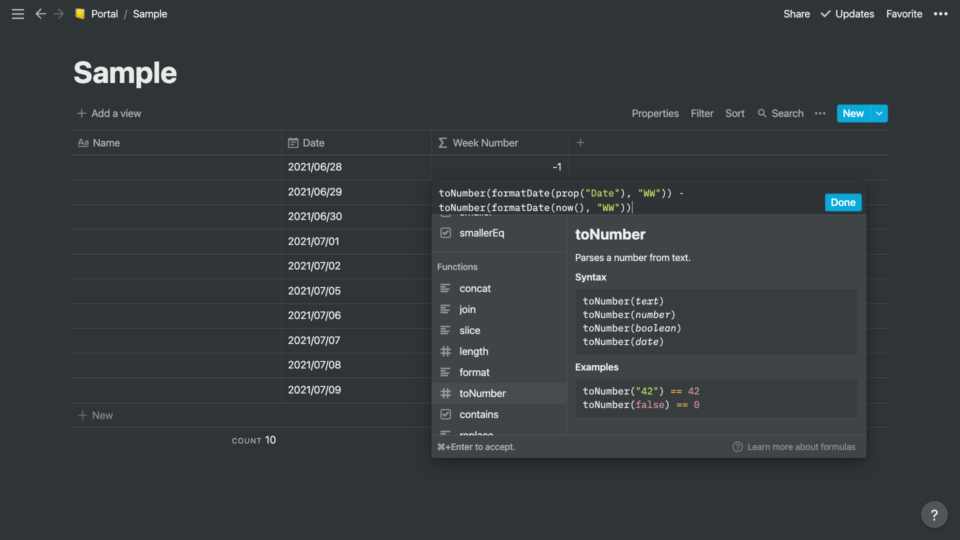Click the 2021/07/06 date cell
Image resolution: width=960 pixels, height=540 pixels.
click(356, 315)
